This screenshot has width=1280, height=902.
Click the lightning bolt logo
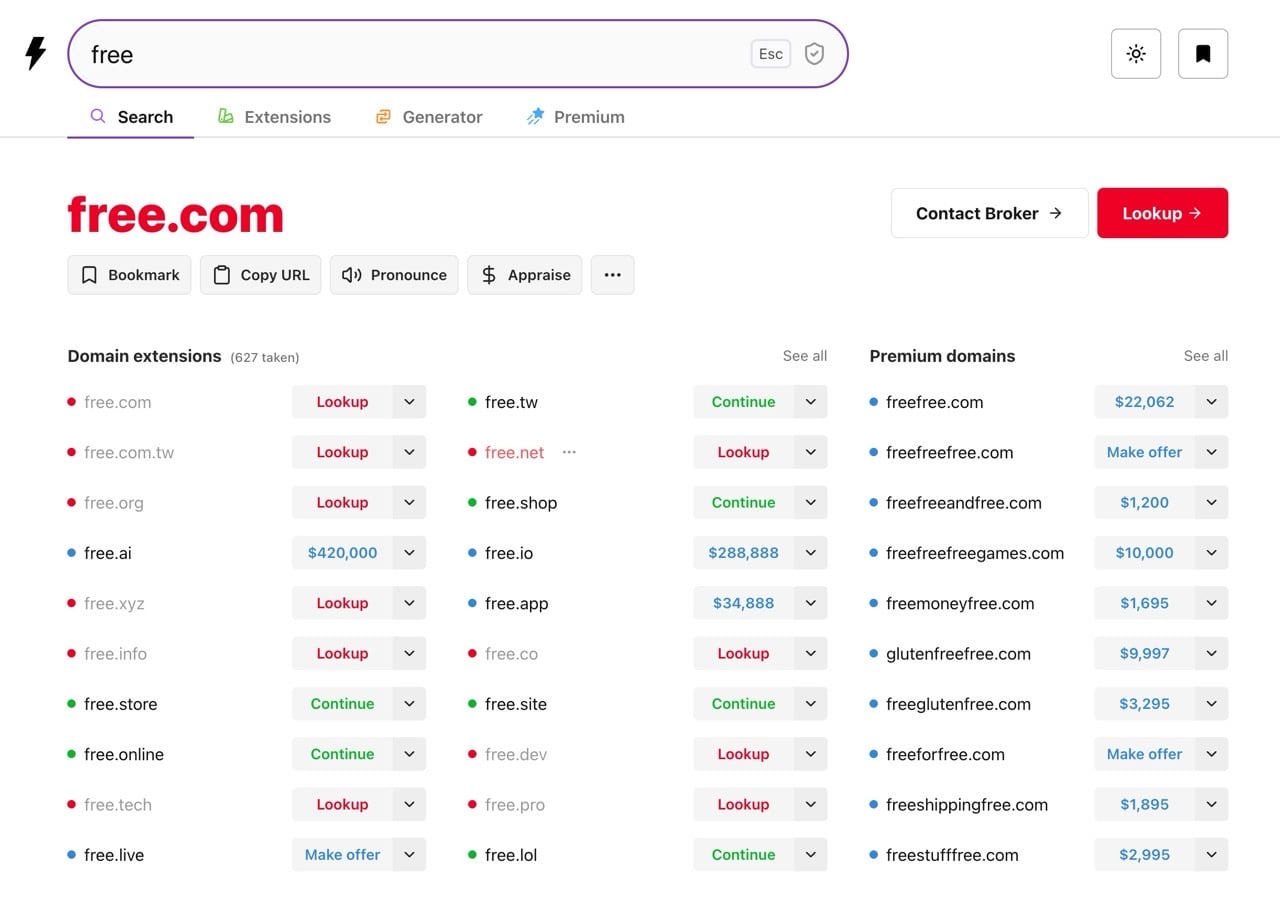35,53
